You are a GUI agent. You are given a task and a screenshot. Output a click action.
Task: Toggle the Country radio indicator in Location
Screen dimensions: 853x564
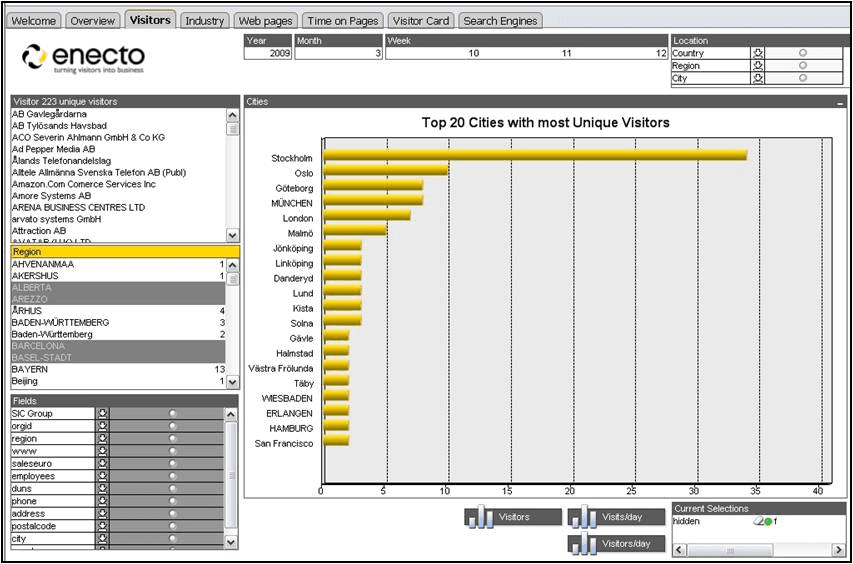point(803,53)
